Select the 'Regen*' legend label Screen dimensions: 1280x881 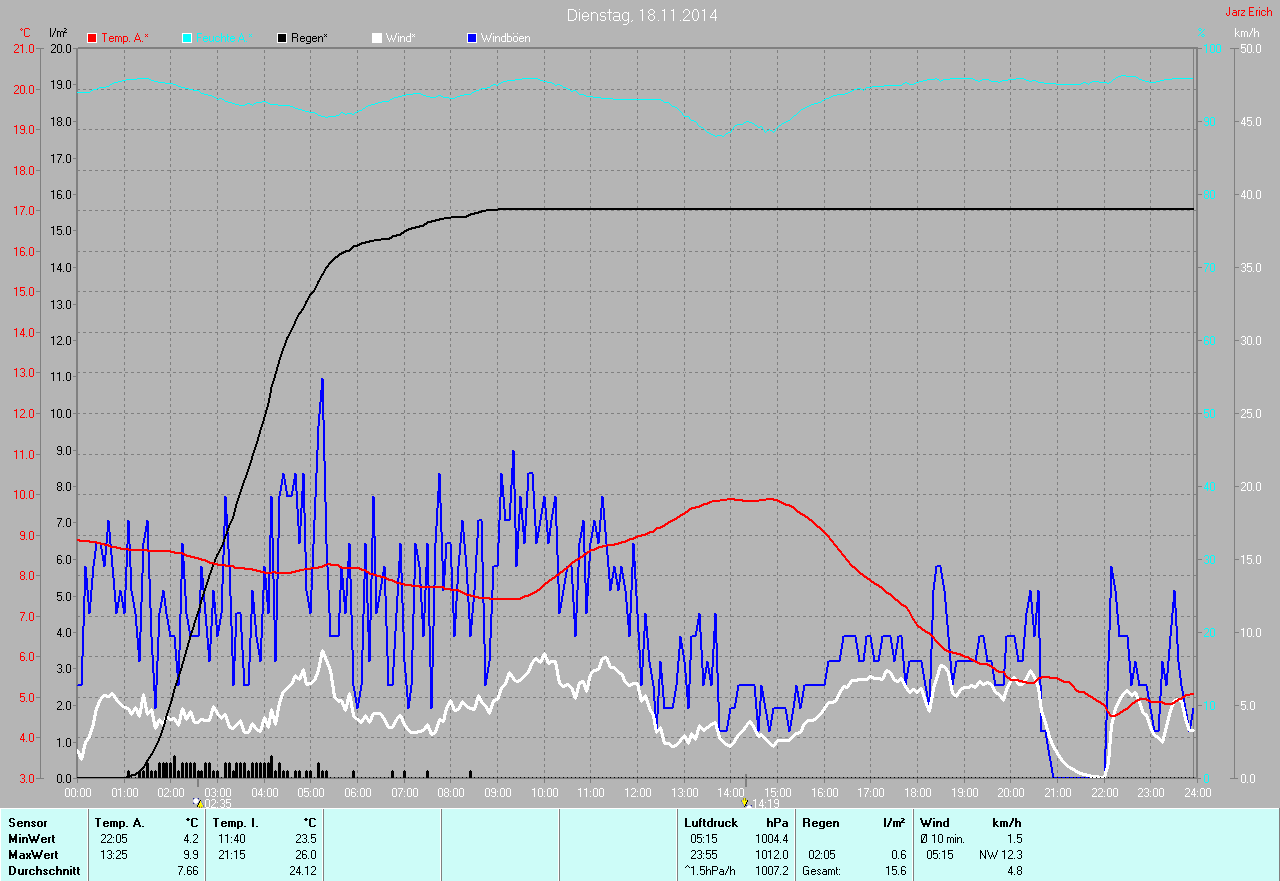(311, 38)
